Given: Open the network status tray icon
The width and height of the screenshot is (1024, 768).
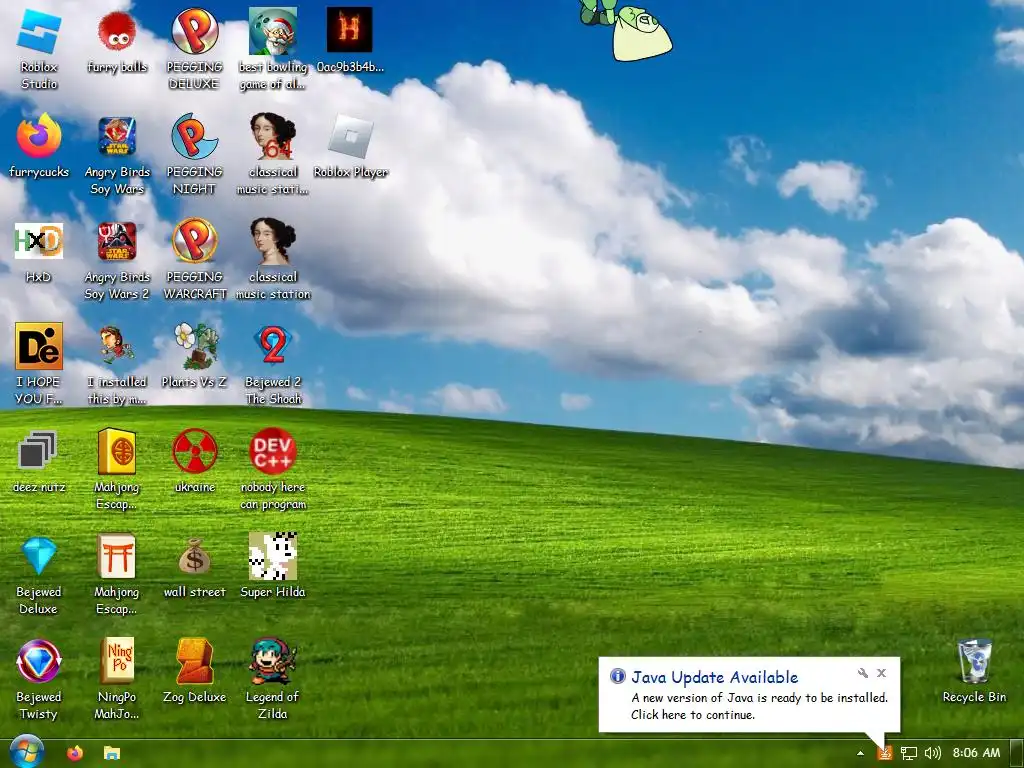Looking at the screenshot, I should tap(908, 753).
